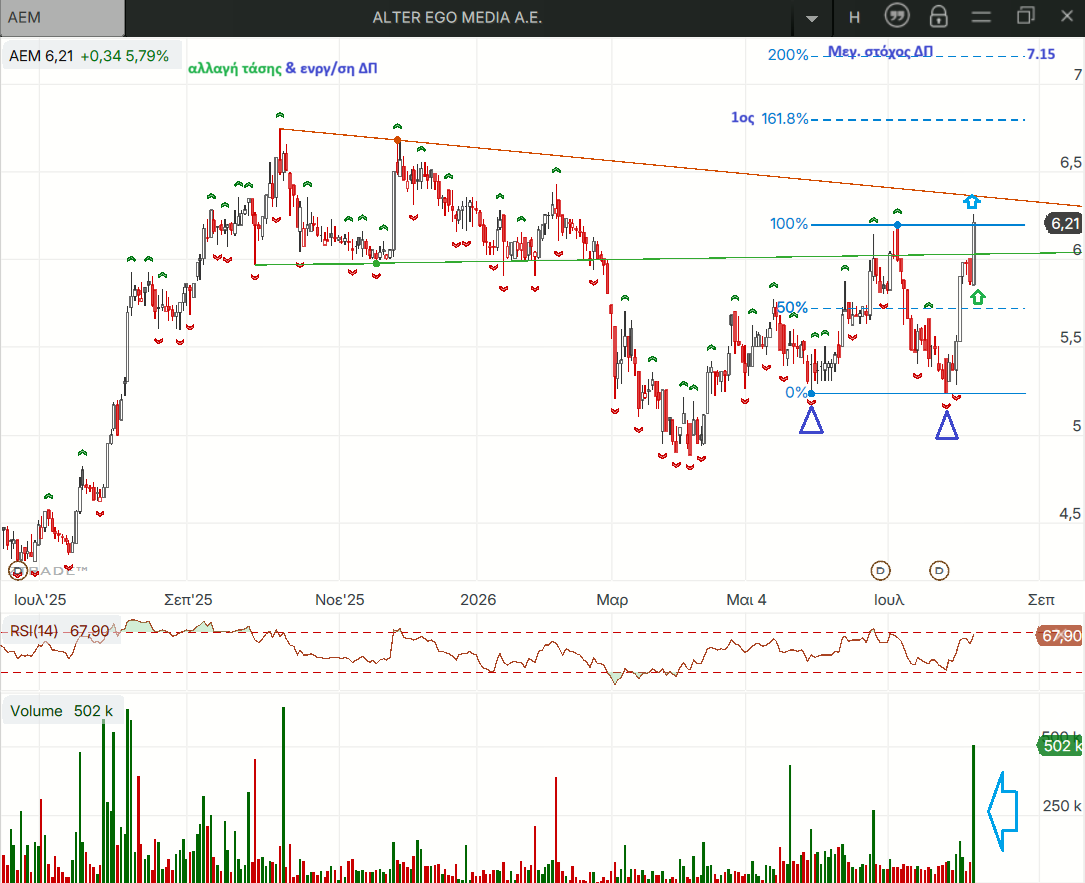Screen dimensions: 1085x883
Task: Click the 6,5 price axis label
Action: 1070,163
